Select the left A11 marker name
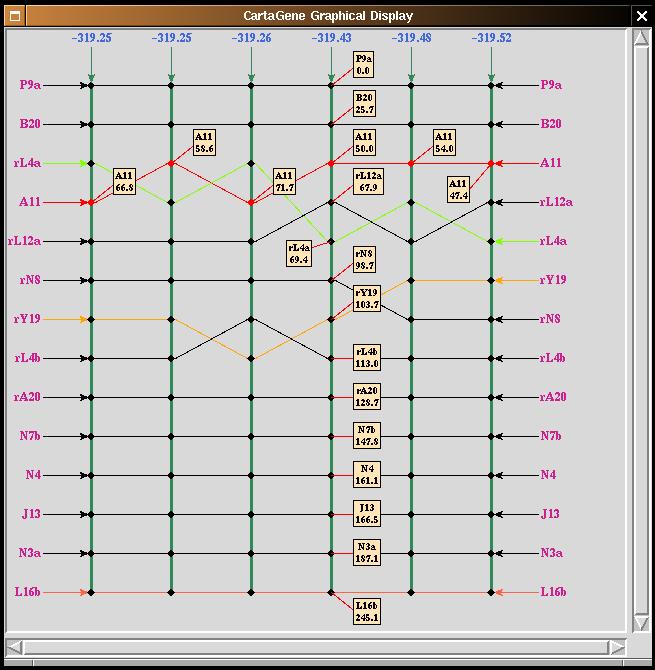 point(30,201)
